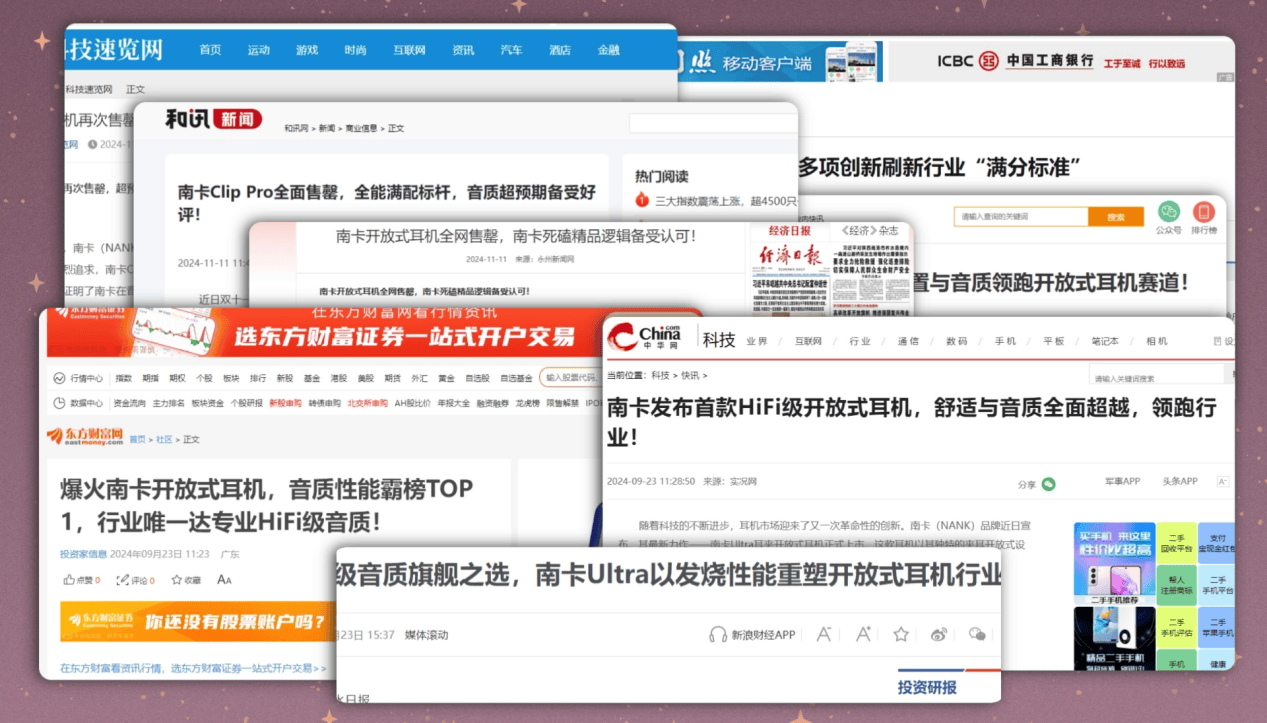1267x723 pixels.
Task: Click the 请输入查询的关键词 search field
Action: pyautogui.click(x=1022, y=216)
